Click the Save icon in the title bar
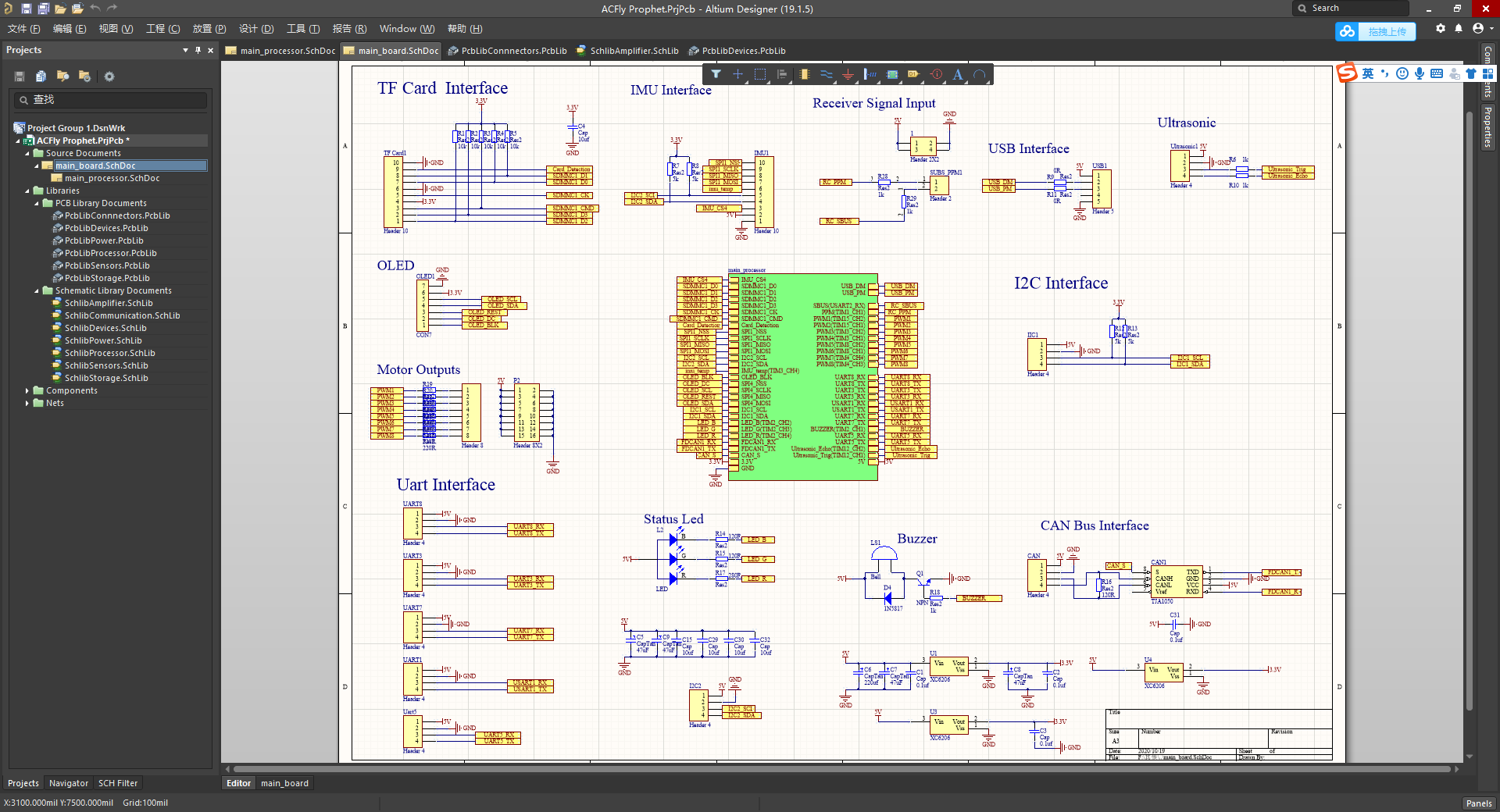Image resolution: width=1500 pixels, height=812 pixels. coord(26,9)
